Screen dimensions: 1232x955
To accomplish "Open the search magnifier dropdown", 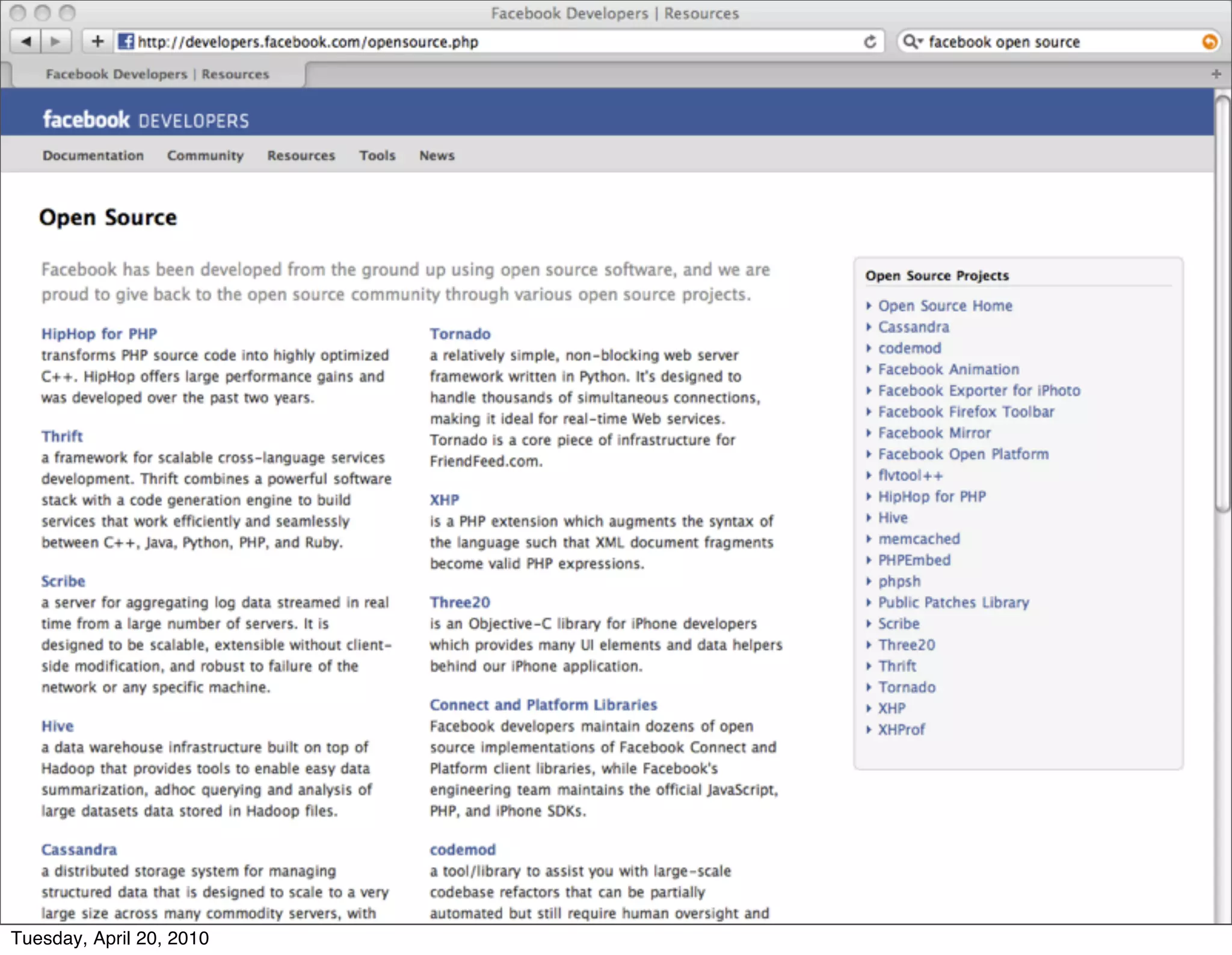I will 913,42.
